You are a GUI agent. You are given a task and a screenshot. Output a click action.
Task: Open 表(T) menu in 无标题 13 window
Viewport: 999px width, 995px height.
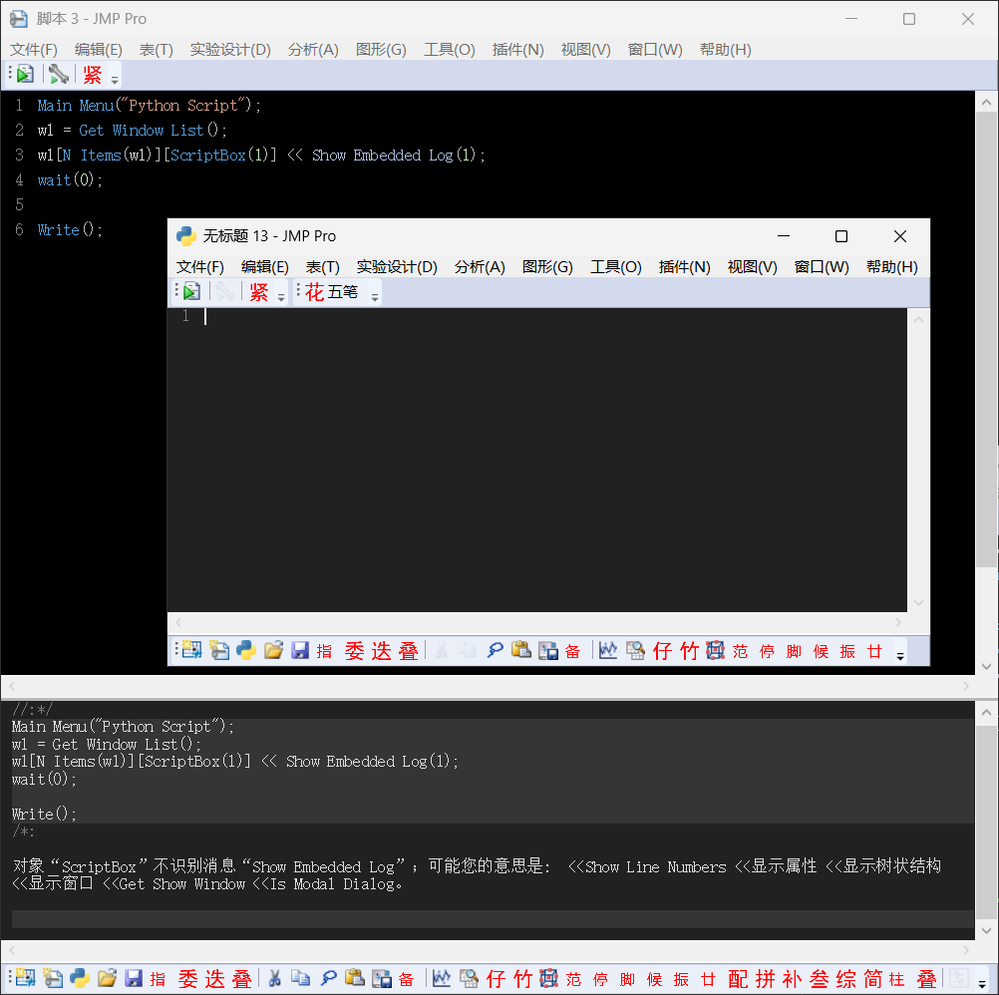(322, 267)
